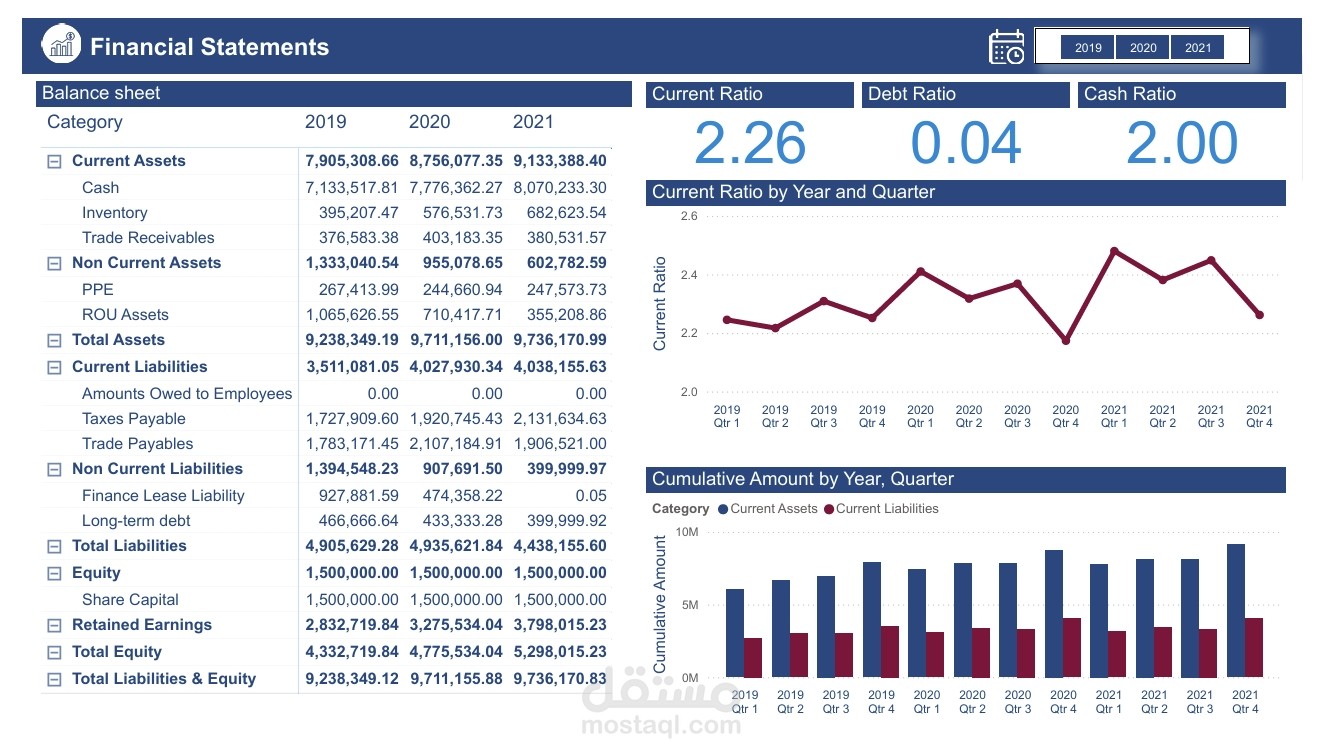Toggle Current Assets legend swatch
The width and height of the screenshot is (1324, 754).
click(723, 509)
